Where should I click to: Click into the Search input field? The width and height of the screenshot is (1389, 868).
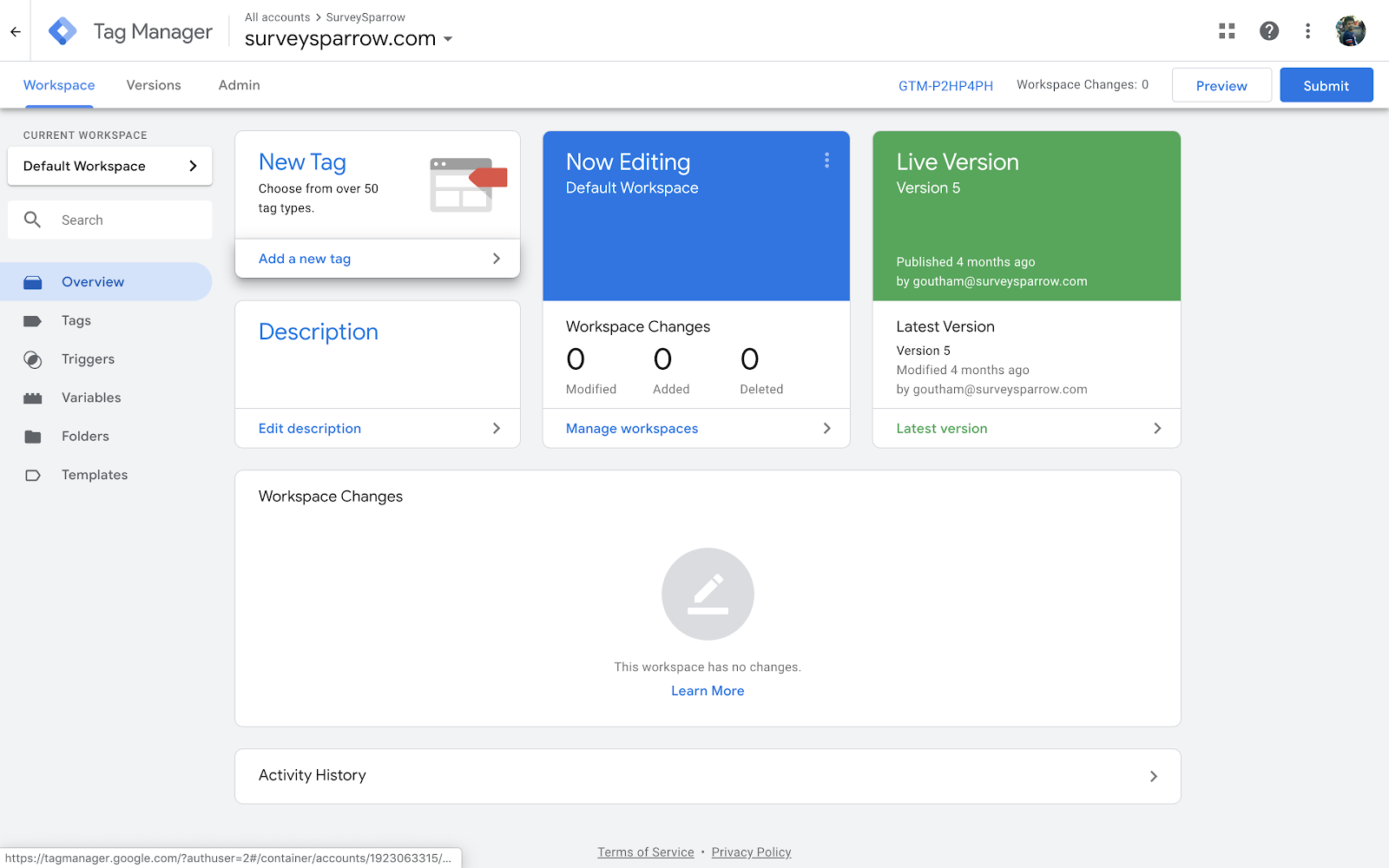[x=110, y=220]
